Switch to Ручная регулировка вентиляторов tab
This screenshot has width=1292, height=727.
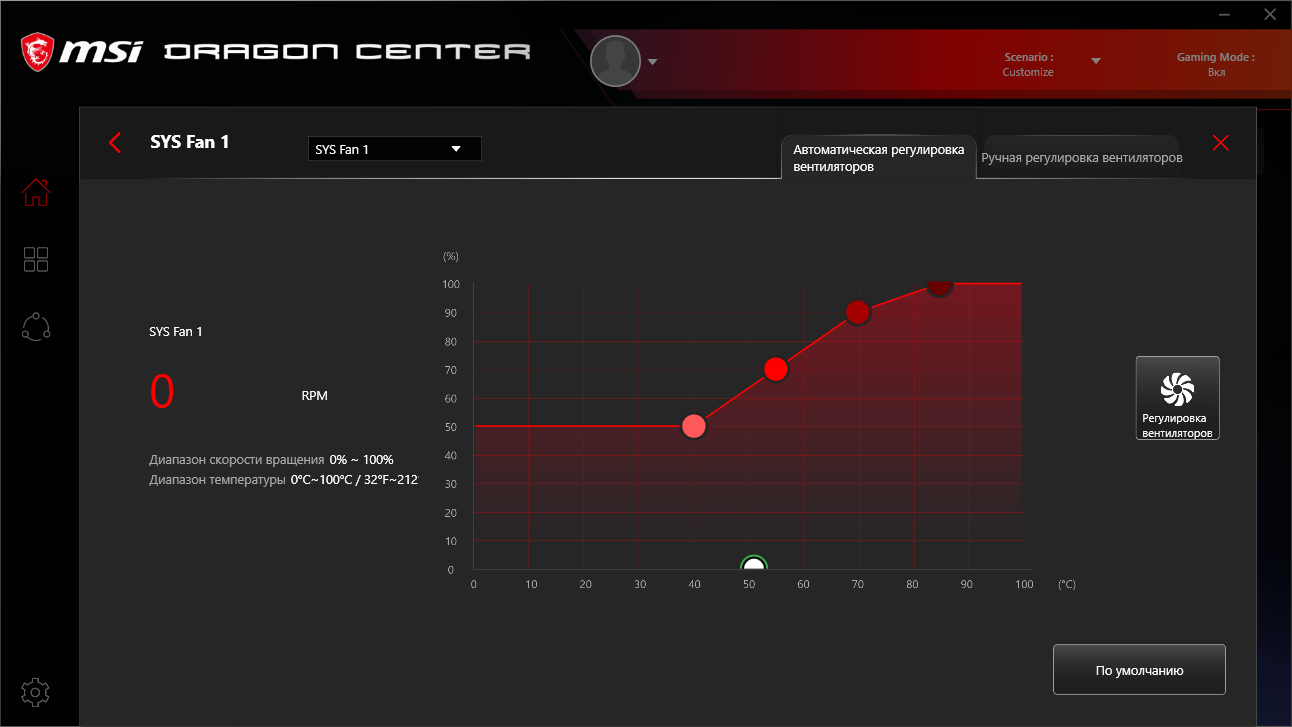(1082, 158)
